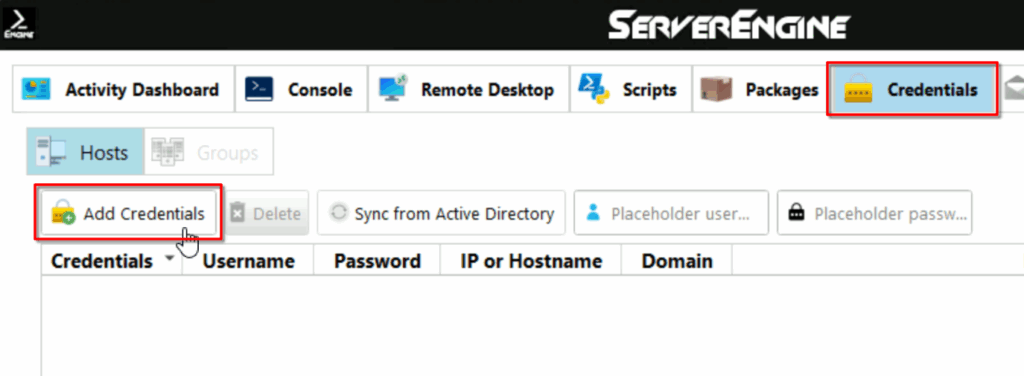The image size is (1024, 376).
Task: Click Sync from Active Directory button
Action: pyautogui.click(x=441, y=213)
